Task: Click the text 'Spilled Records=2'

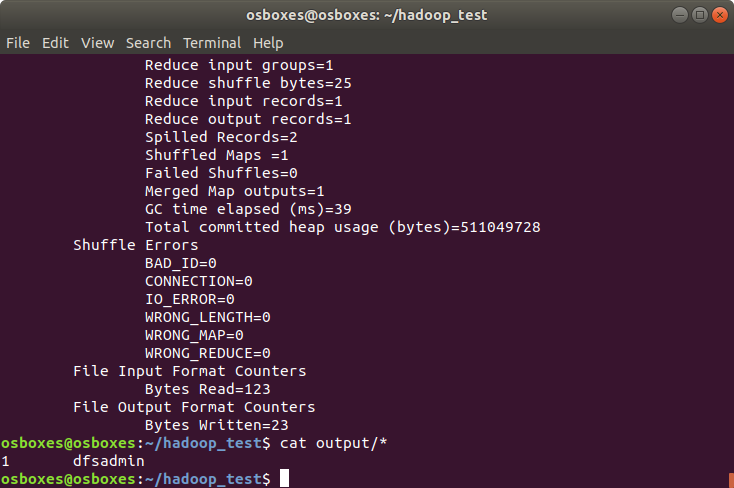Action: click(x=221, y=137)
